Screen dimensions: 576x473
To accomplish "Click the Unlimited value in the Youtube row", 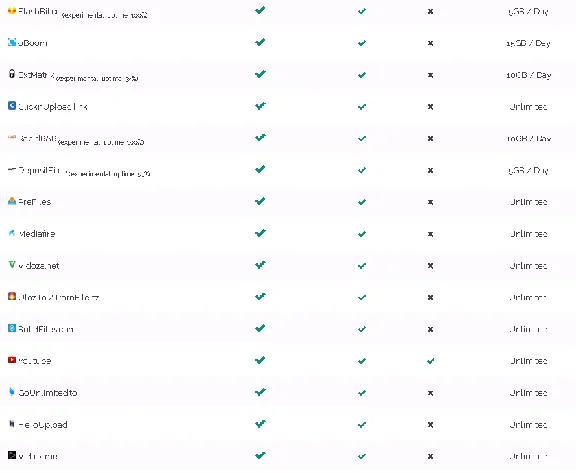I will tap(529, 361).
